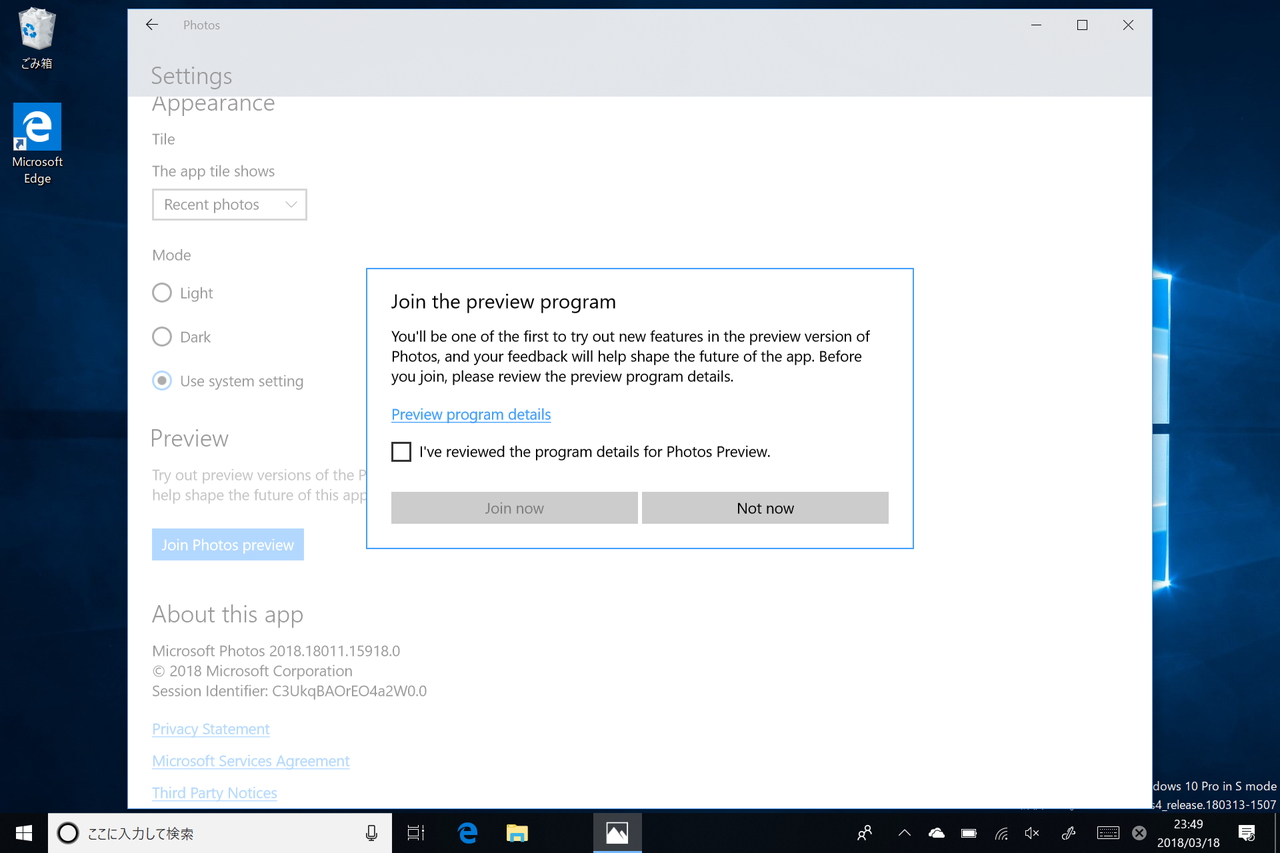The image size is (1280, 853).
Task: Launch Edge from the taskbar
Action: point(467,833)
